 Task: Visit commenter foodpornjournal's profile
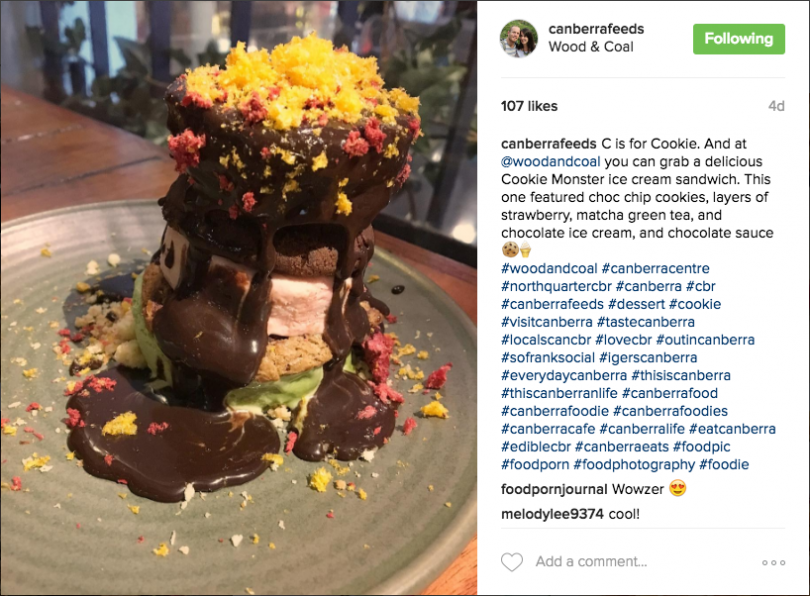point(554,489)
